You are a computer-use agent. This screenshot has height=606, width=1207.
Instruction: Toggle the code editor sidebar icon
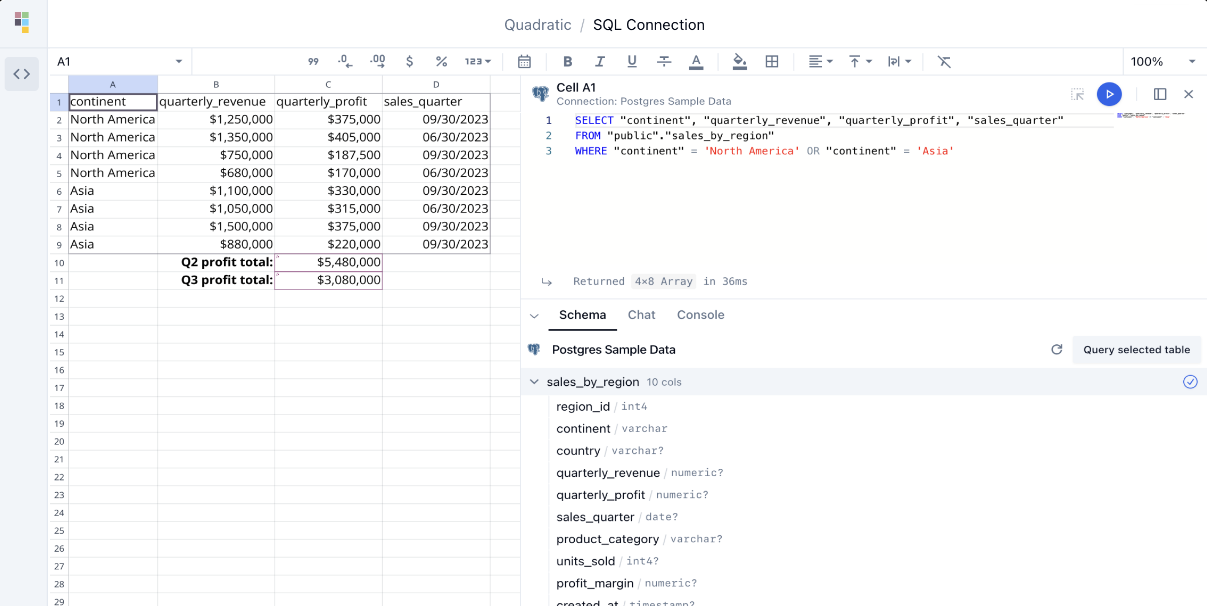point(22,74)
